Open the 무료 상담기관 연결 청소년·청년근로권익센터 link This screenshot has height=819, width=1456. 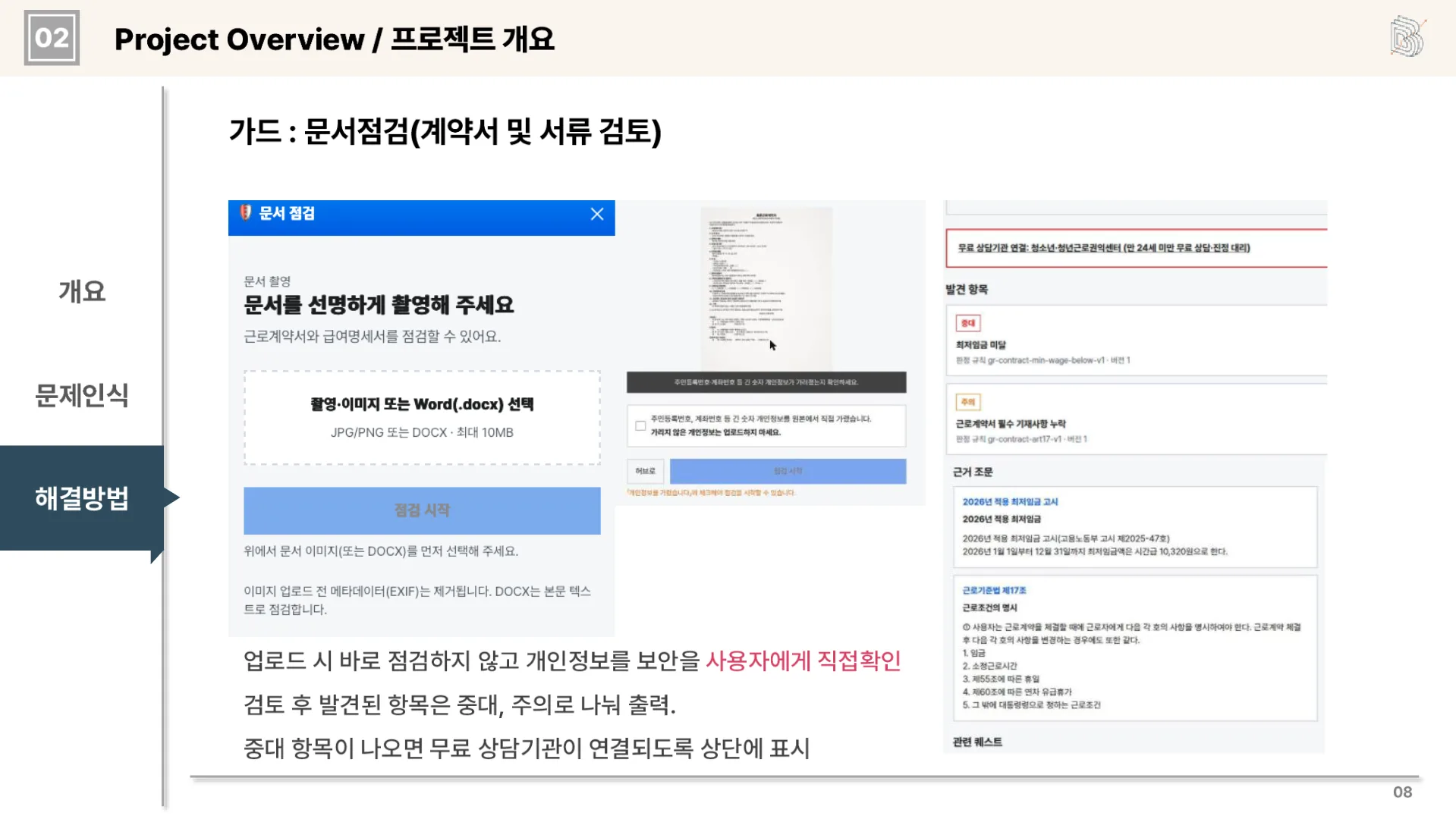(x=1104, y=248)
